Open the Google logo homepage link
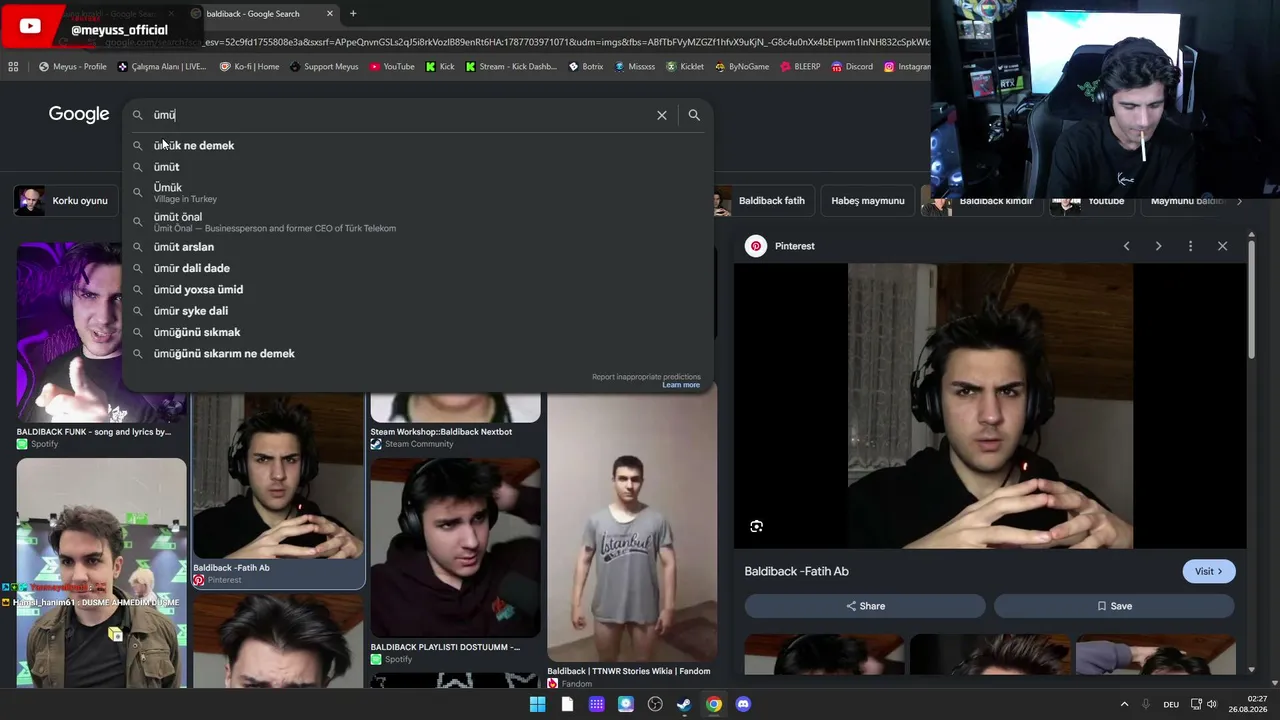The width and height of the screenshot is (1280, 720). pyautogui.click(x=79, y=114)
